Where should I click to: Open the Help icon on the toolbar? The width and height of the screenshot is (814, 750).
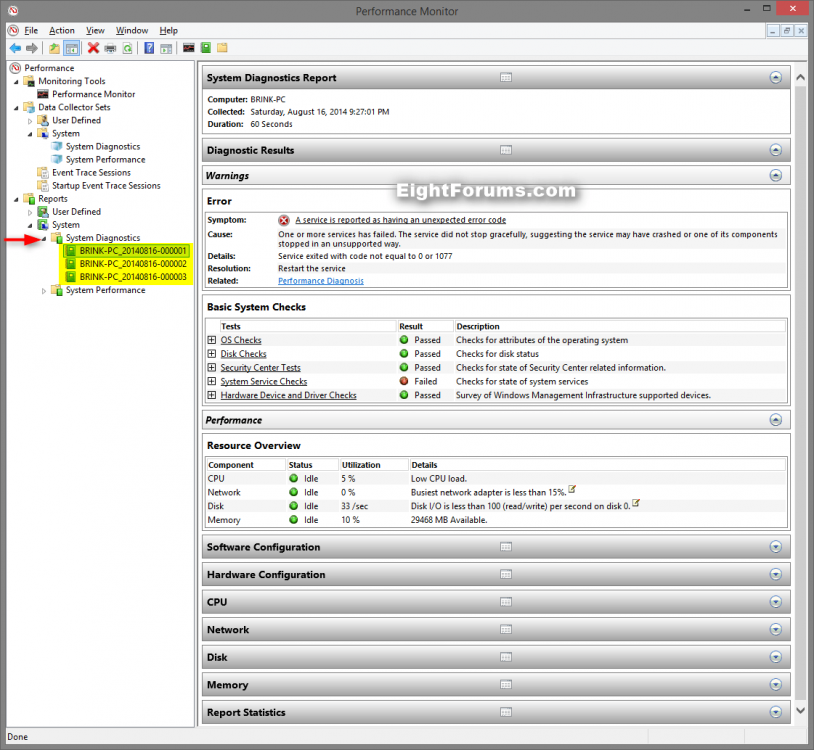coord(148,47)
